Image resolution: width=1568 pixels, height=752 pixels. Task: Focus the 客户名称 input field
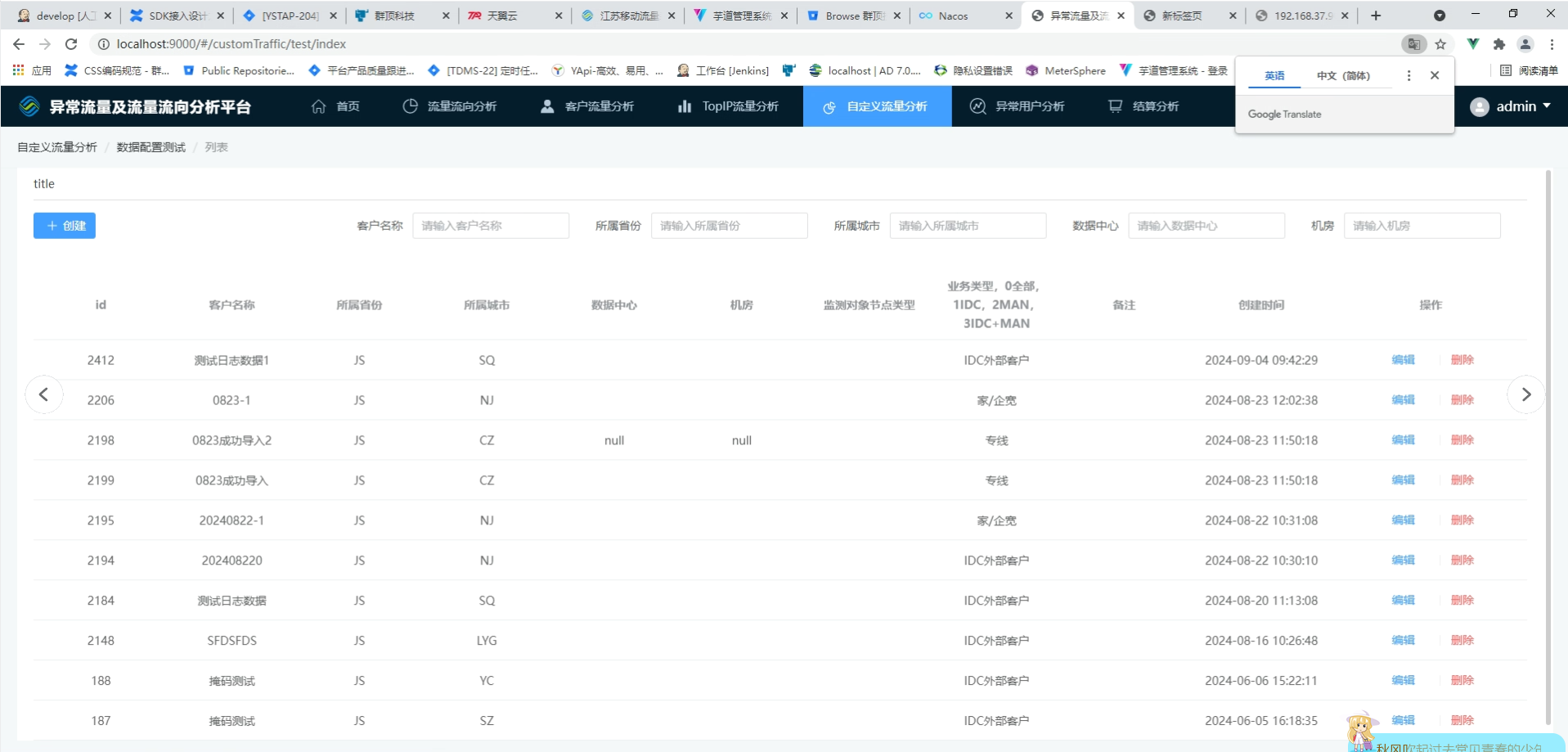(491, 226)
